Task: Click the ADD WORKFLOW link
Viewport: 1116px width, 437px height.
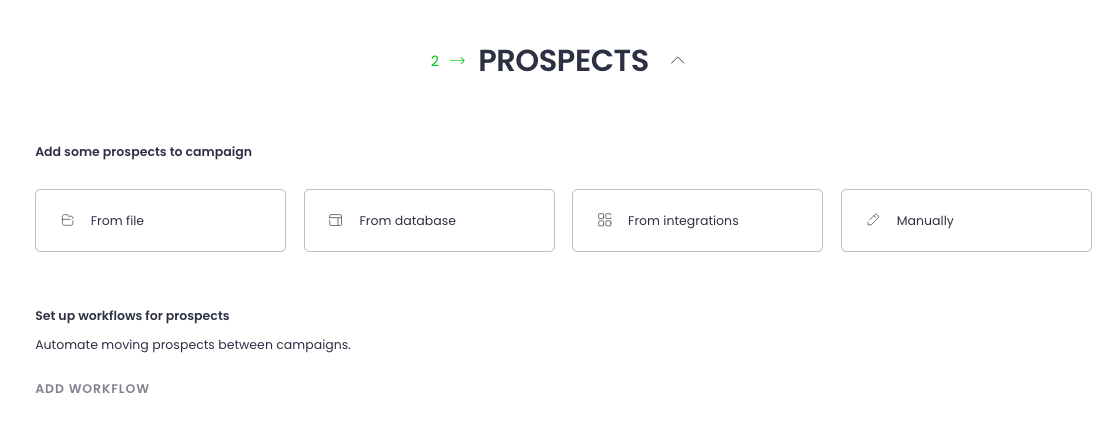Action: click(92, 389)
